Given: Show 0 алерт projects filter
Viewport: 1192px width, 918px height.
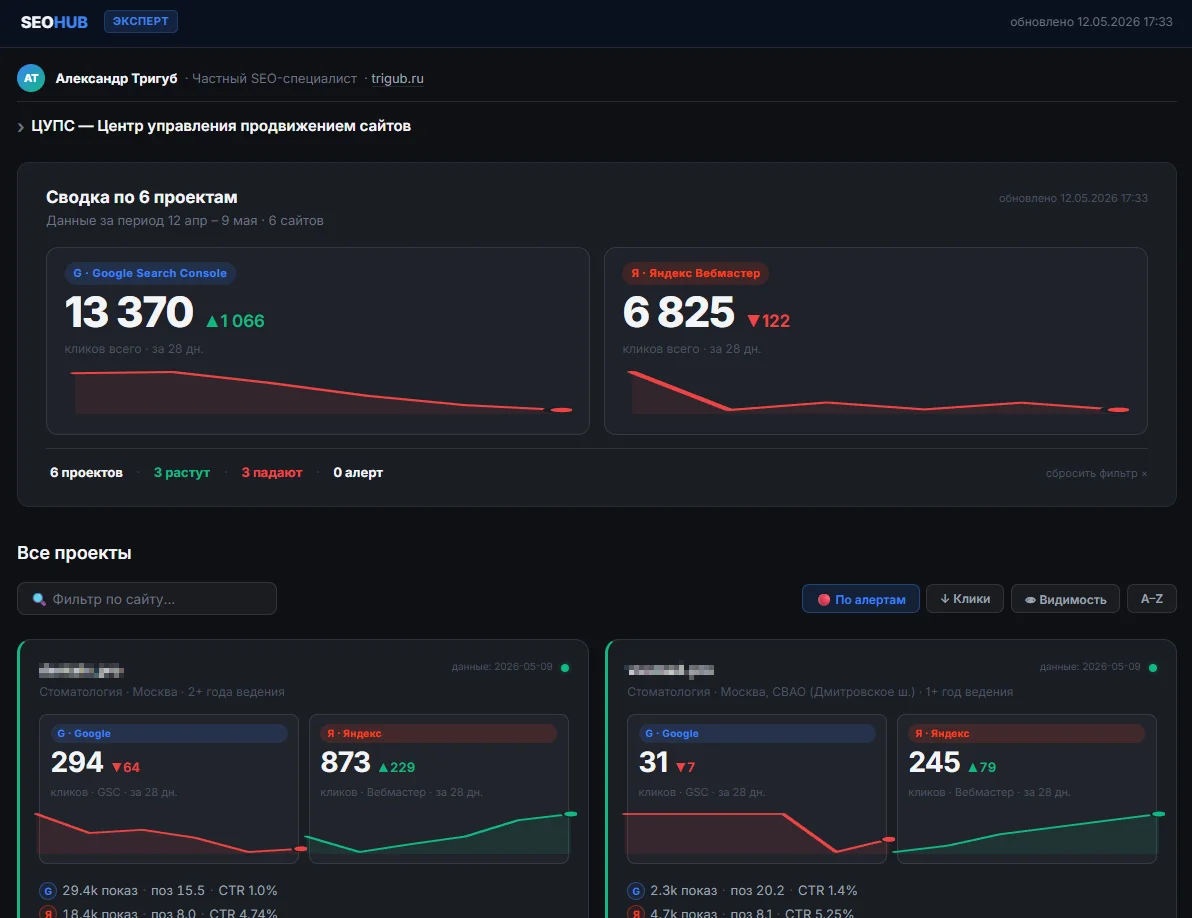Looking at the screenshot, I should pyautogui.click(x=358, y=473).
